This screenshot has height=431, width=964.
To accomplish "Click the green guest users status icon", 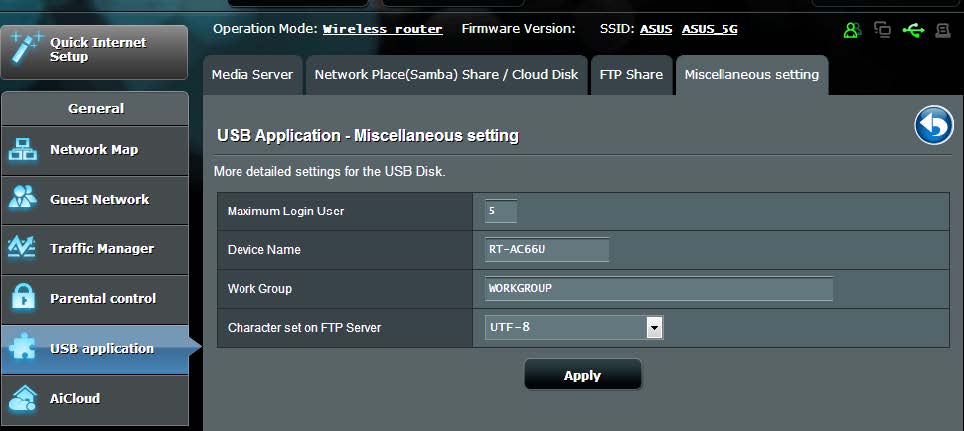I will pos(852,30).
